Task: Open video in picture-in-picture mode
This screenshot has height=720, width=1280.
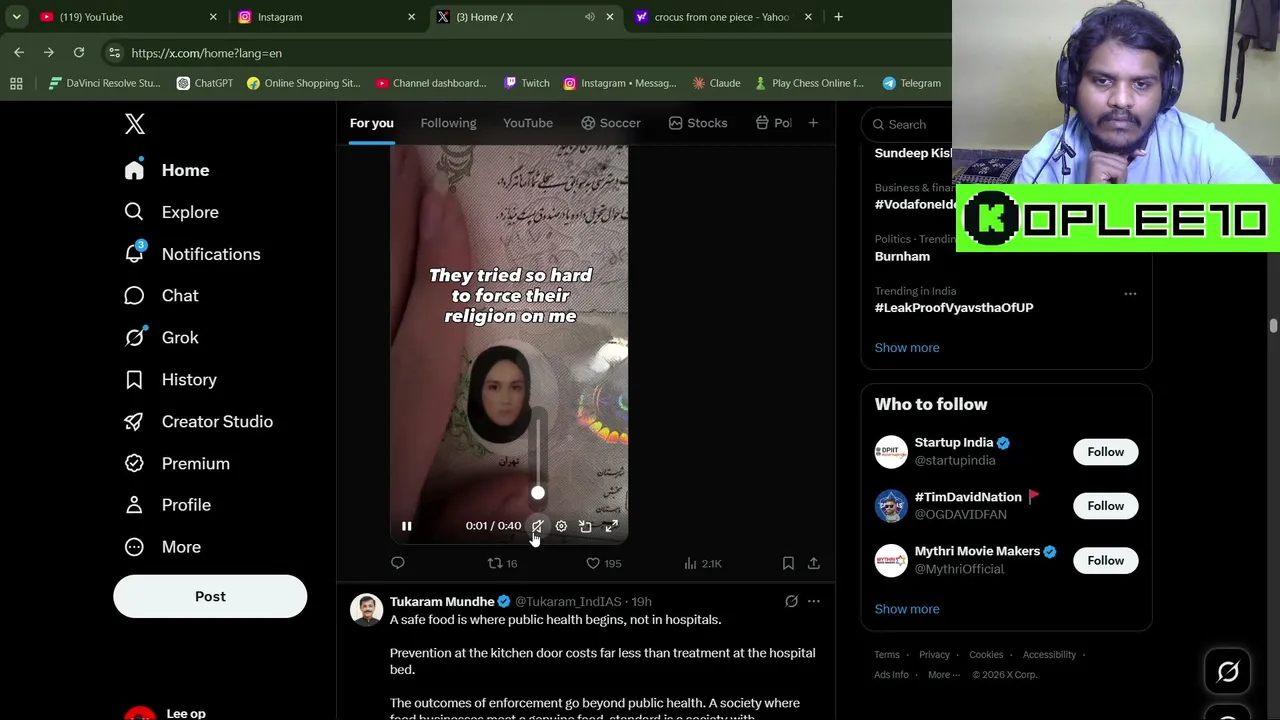Action: (586, 526)
